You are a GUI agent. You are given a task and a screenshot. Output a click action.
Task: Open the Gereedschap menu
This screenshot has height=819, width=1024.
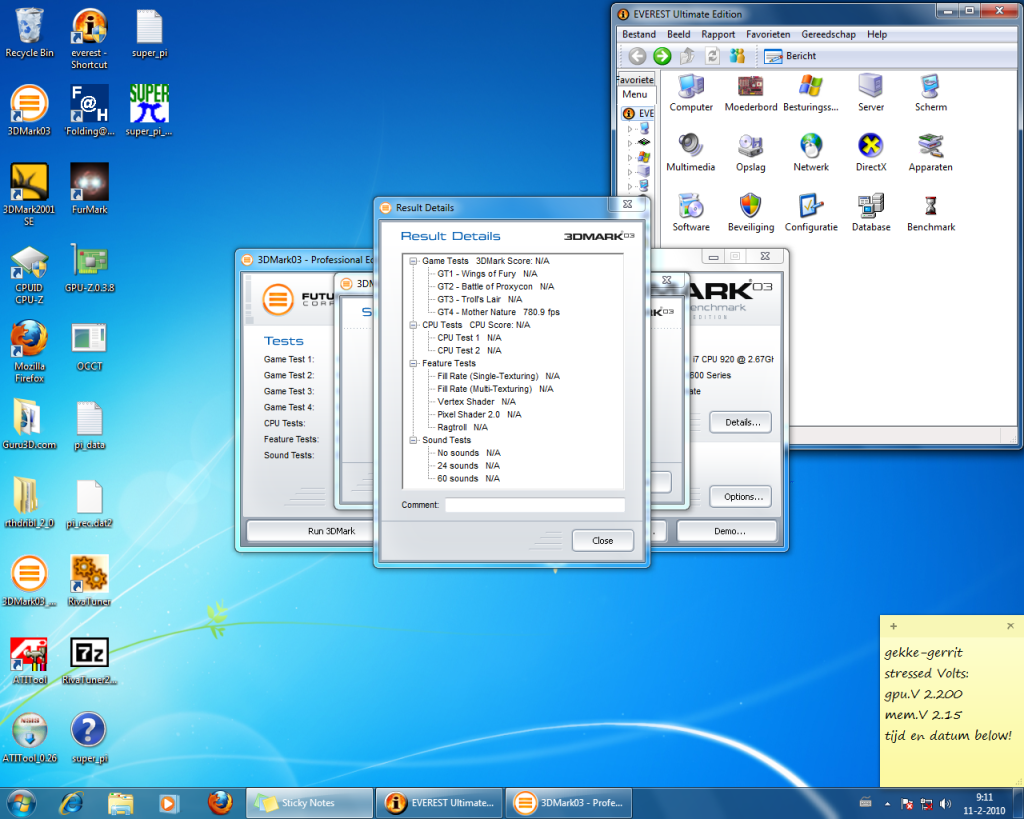pyautogui.click(x=828, y=35)
